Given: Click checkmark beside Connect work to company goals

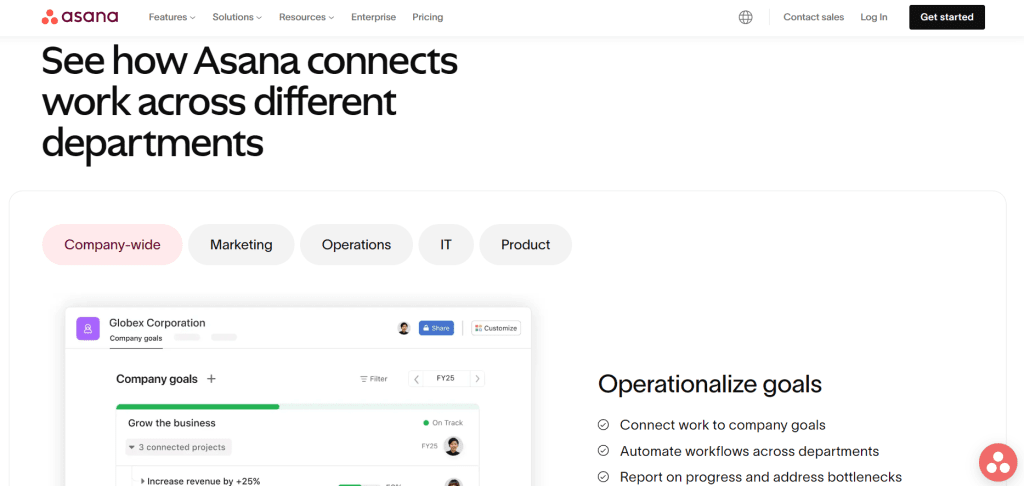Looking at the screenshot, I should tap(603, 425).
